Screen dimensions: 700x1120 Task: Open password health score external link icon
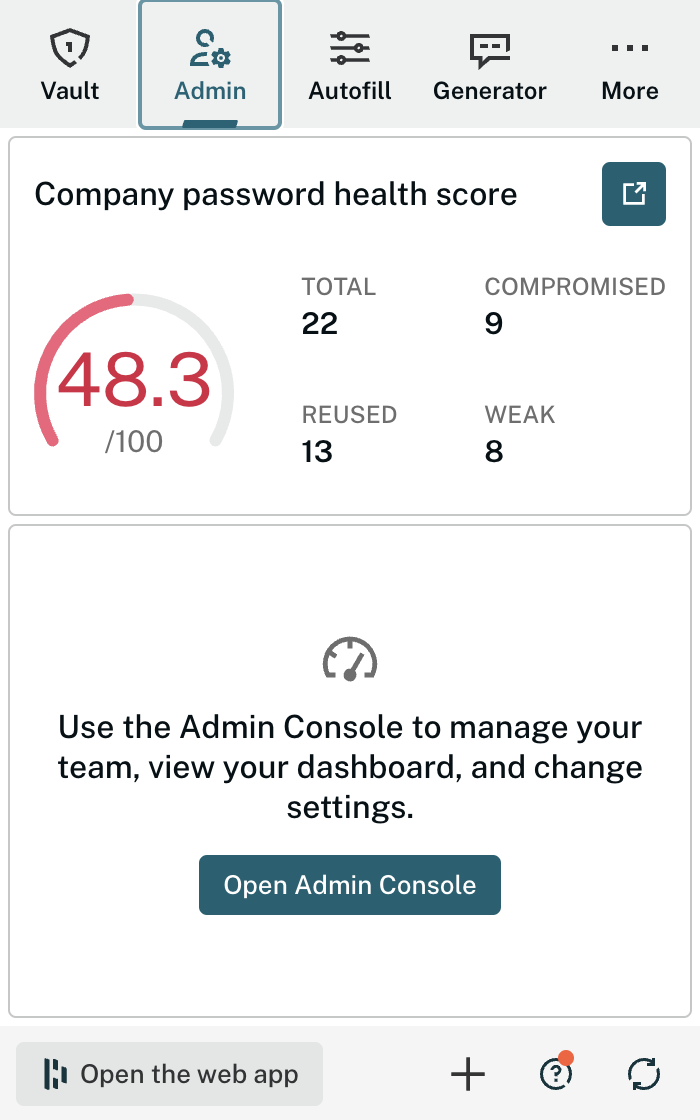(633, 194)
